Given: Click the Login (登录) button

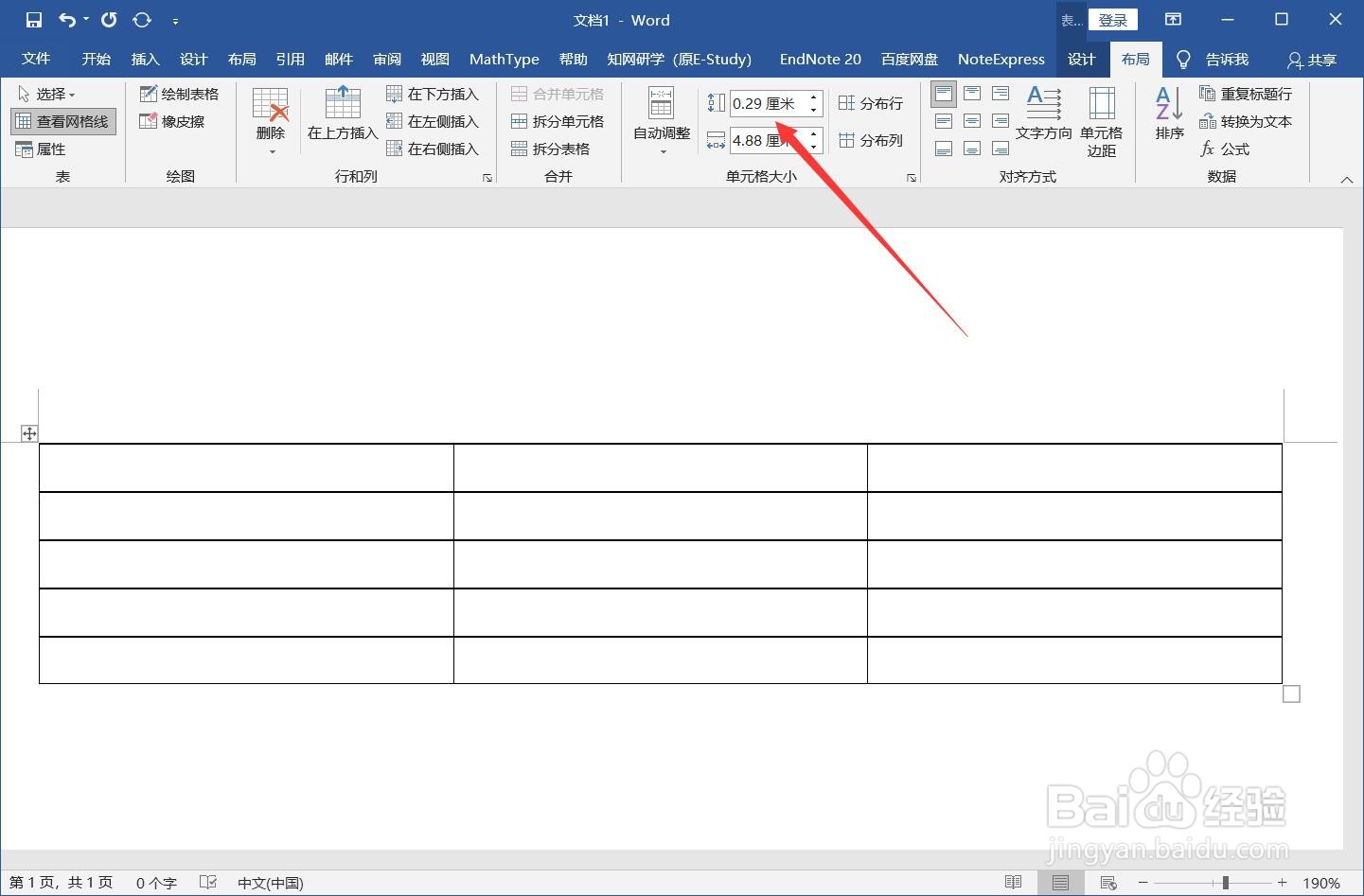Looking at the screenshot, I should coord(1112,20).
